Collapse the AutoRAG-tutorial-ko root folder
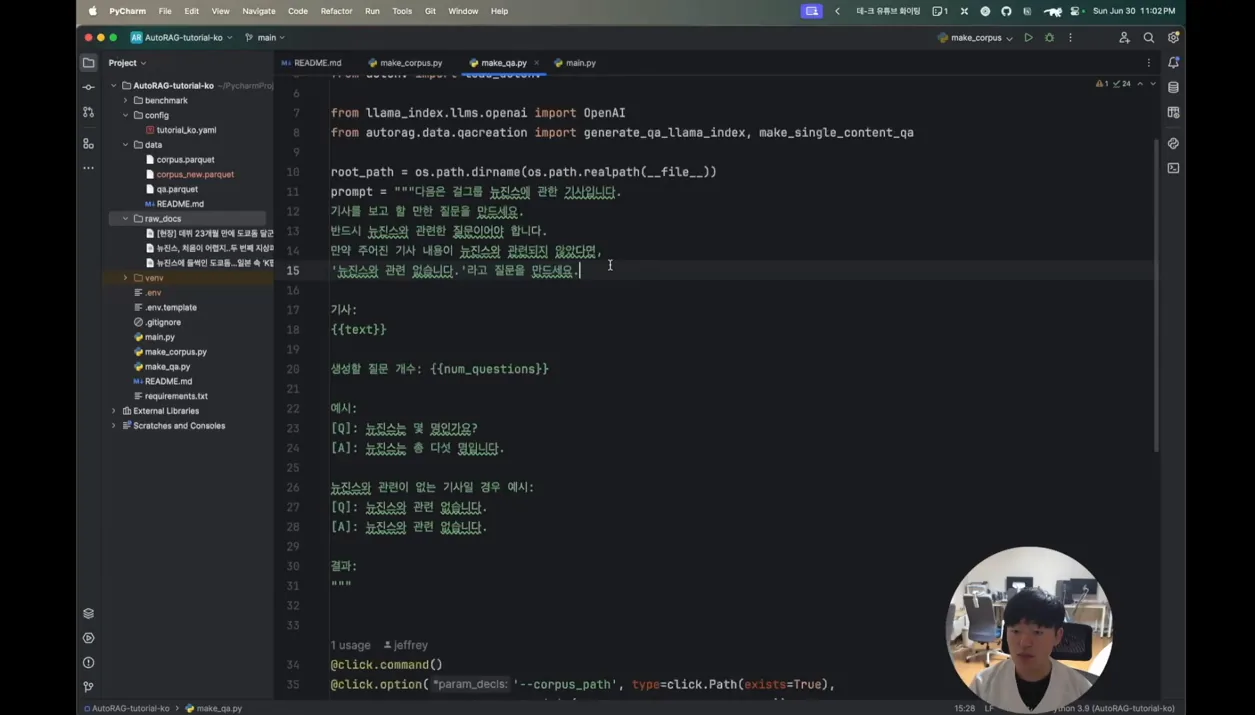 pos(114,86)
